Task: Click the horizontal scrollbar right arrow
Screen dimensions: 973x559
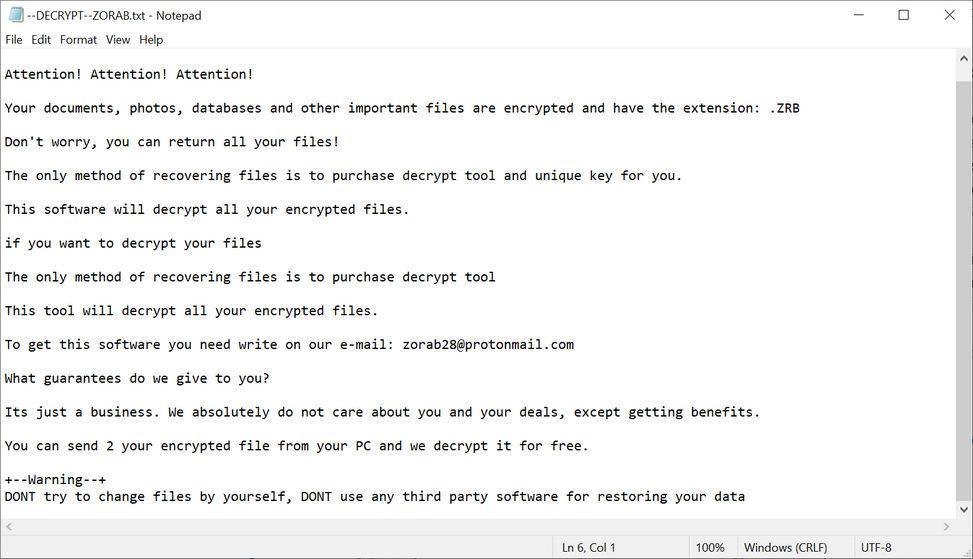Action: pyautogui.click(x=947, y=527)
